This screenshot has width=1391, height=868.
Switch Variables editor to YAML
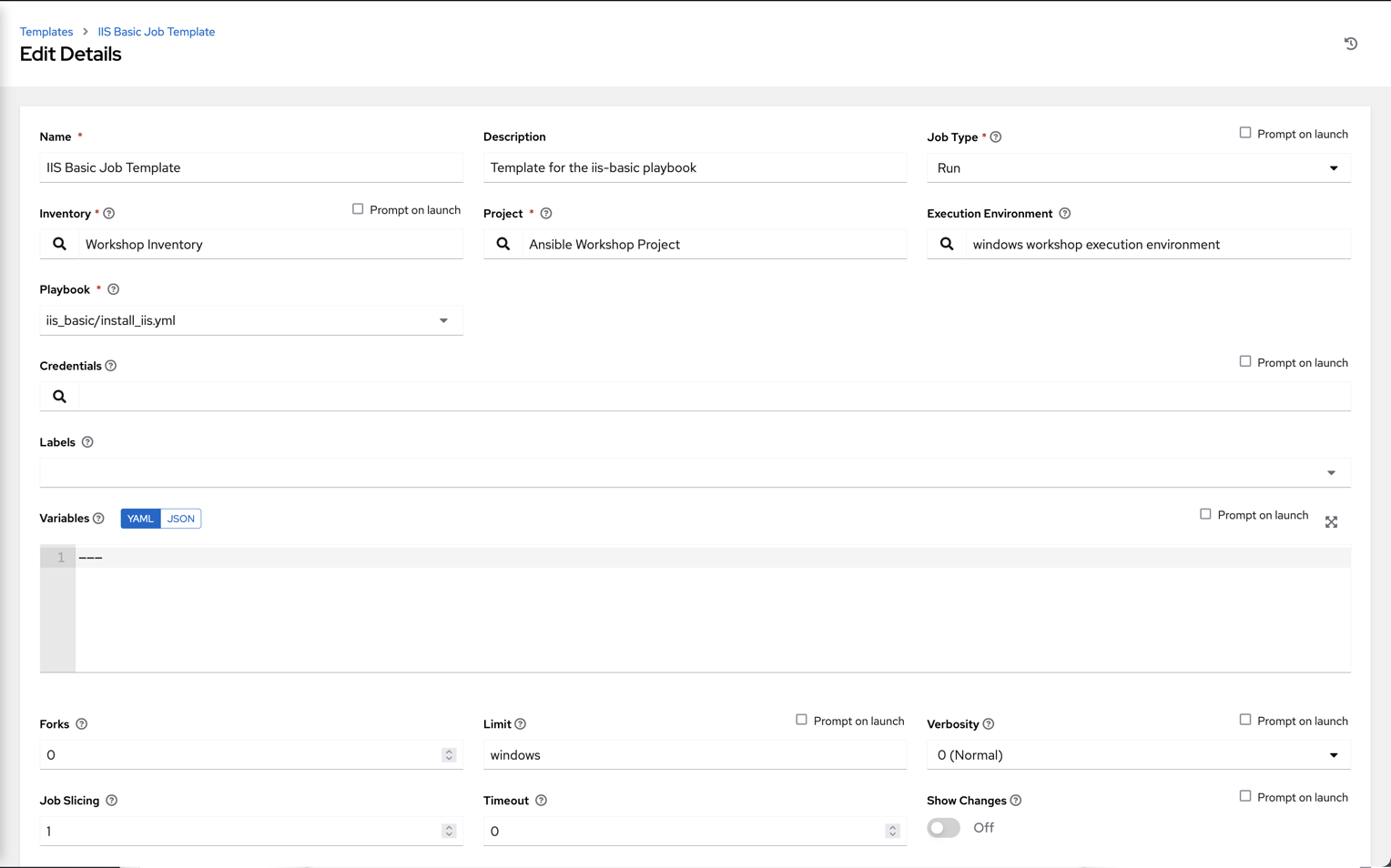(140, 519)
